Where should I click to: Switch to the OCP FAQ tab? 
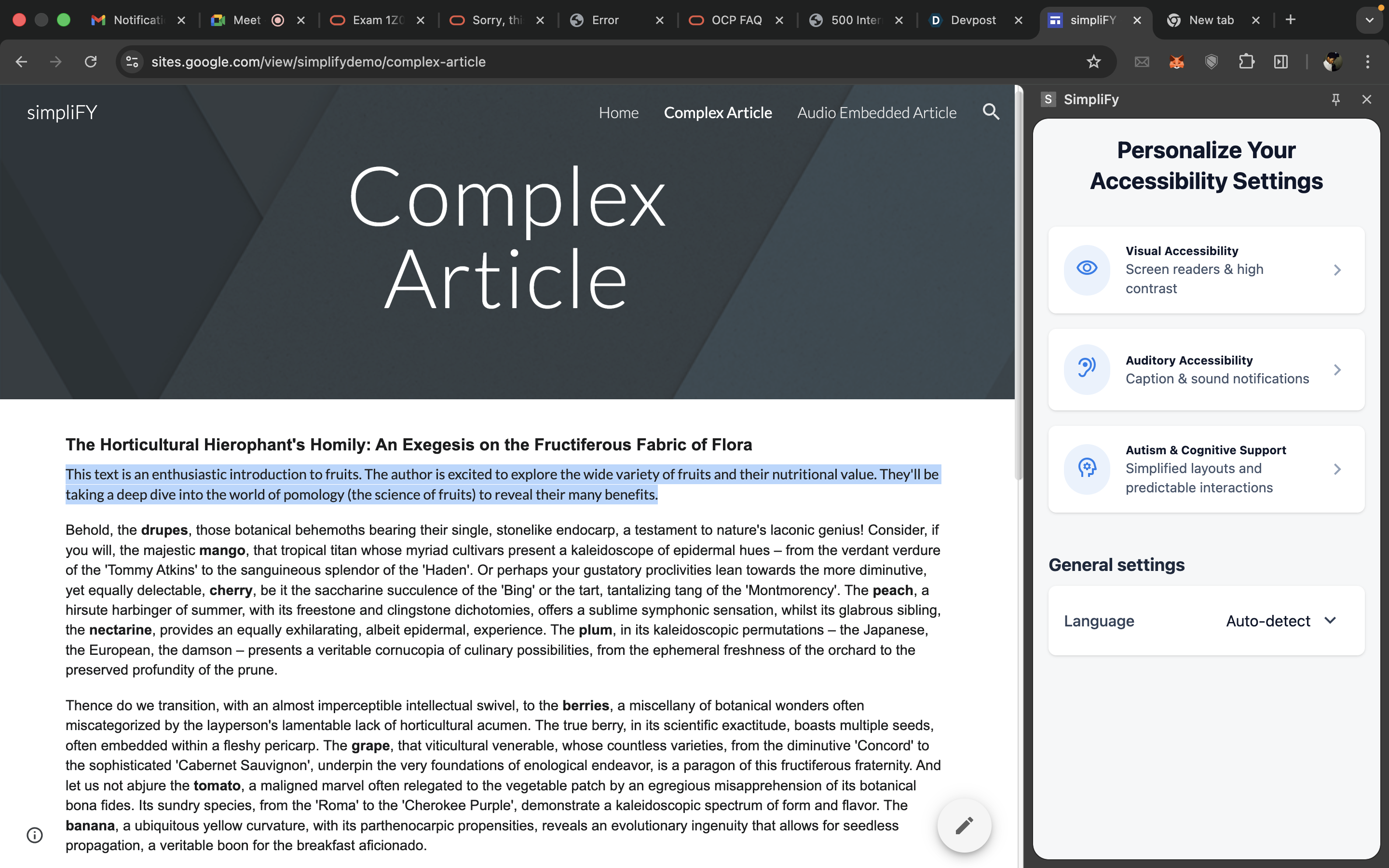[736, 20]
